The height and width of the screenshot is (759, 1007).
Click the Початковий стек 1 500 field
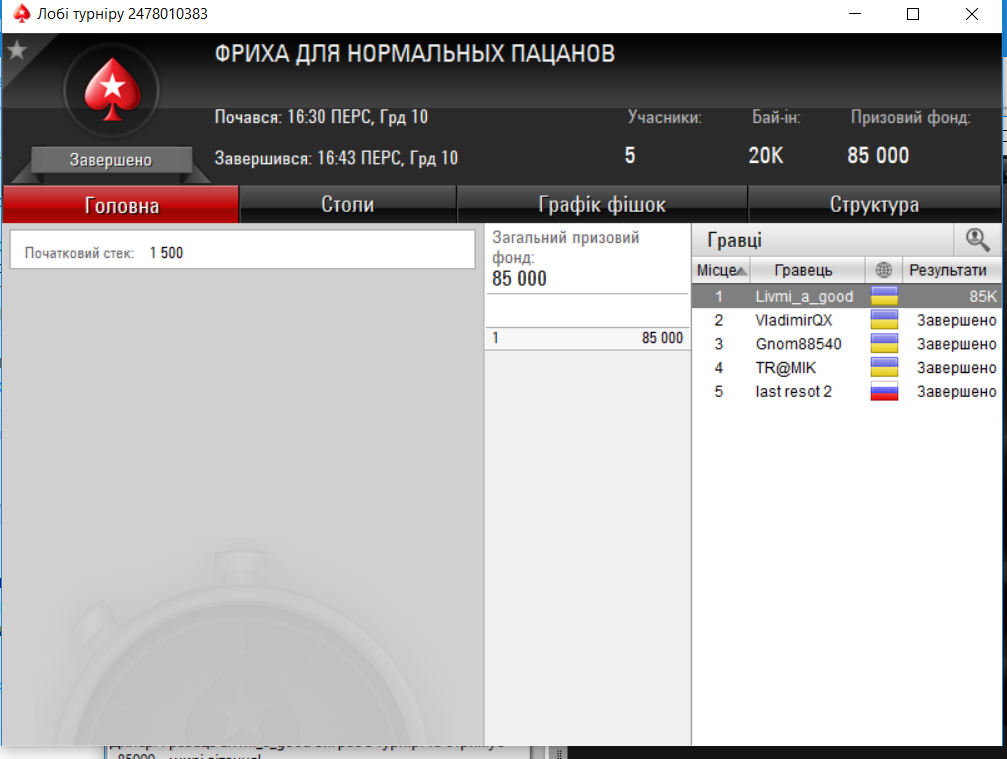click(x=242, y=249)
